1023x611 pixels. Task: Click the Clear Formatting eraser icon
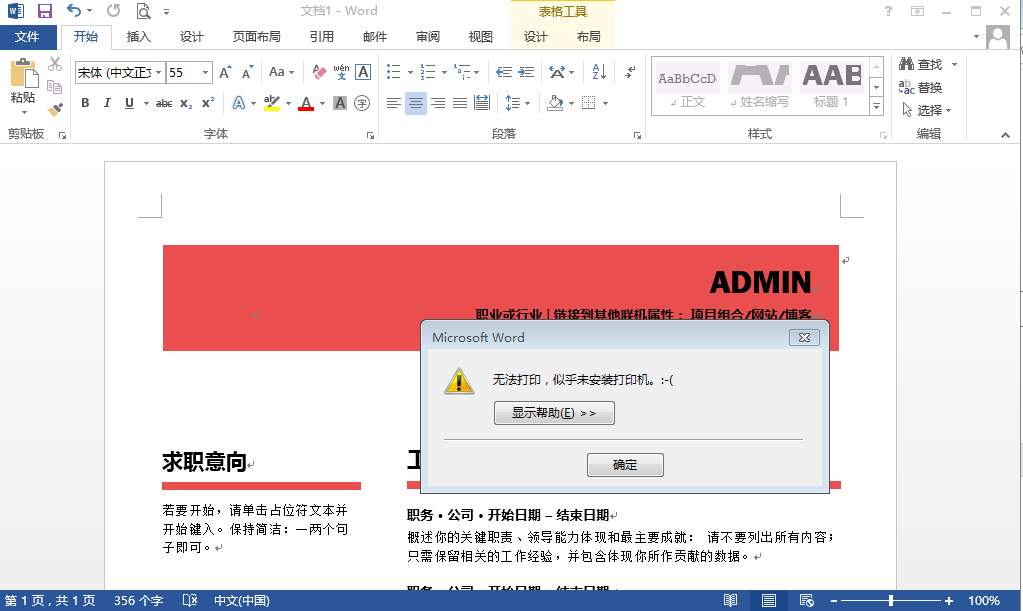pyautogui.click(x=318, y=72)
